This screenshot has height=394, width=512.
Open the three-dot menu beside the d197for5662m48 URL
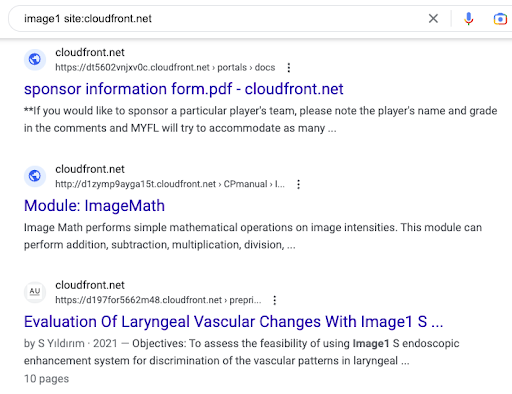tap(274, 300)
